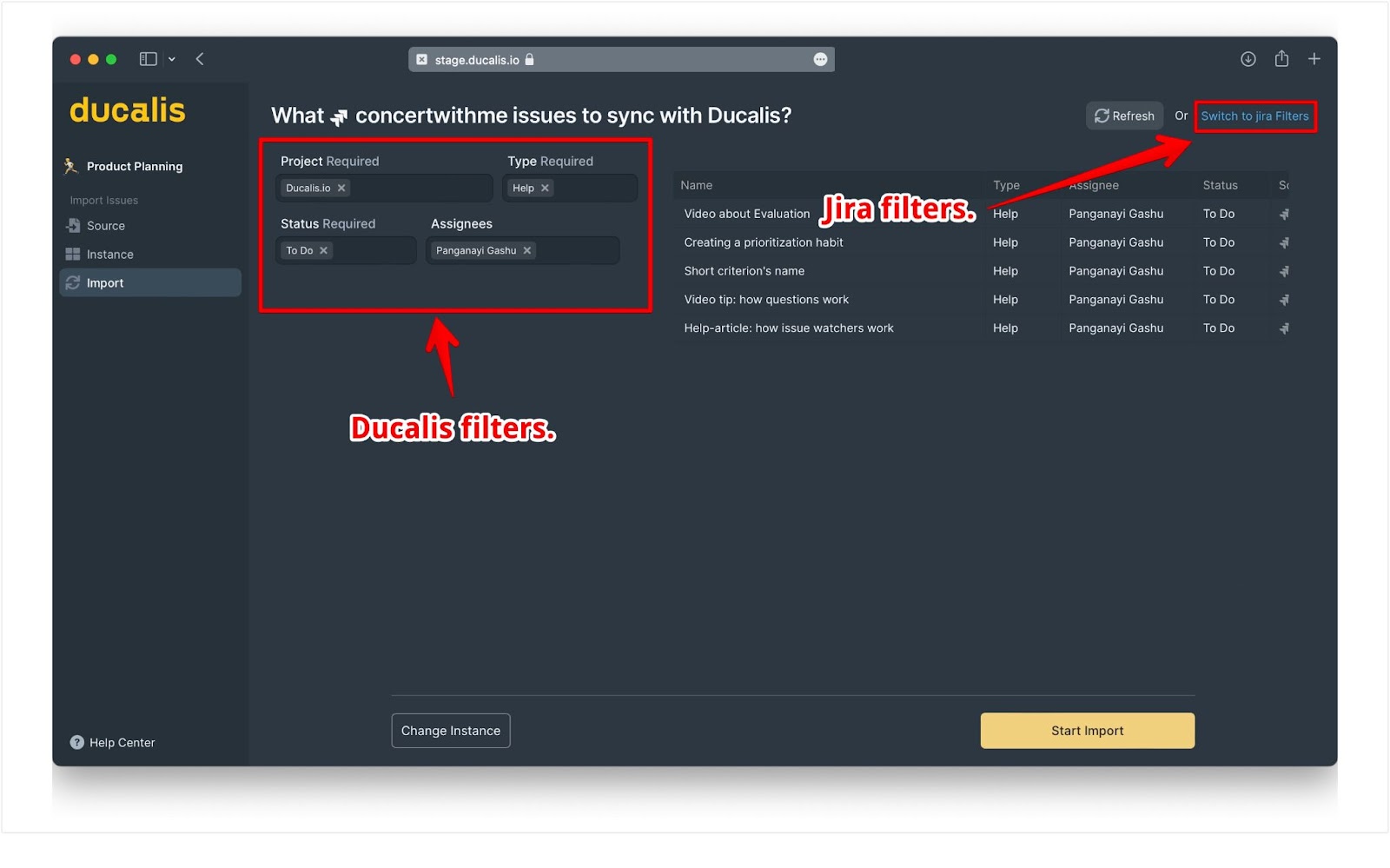1390x868 pixels.
Task: Click Help type in Video tip row
Action: 1006,300
